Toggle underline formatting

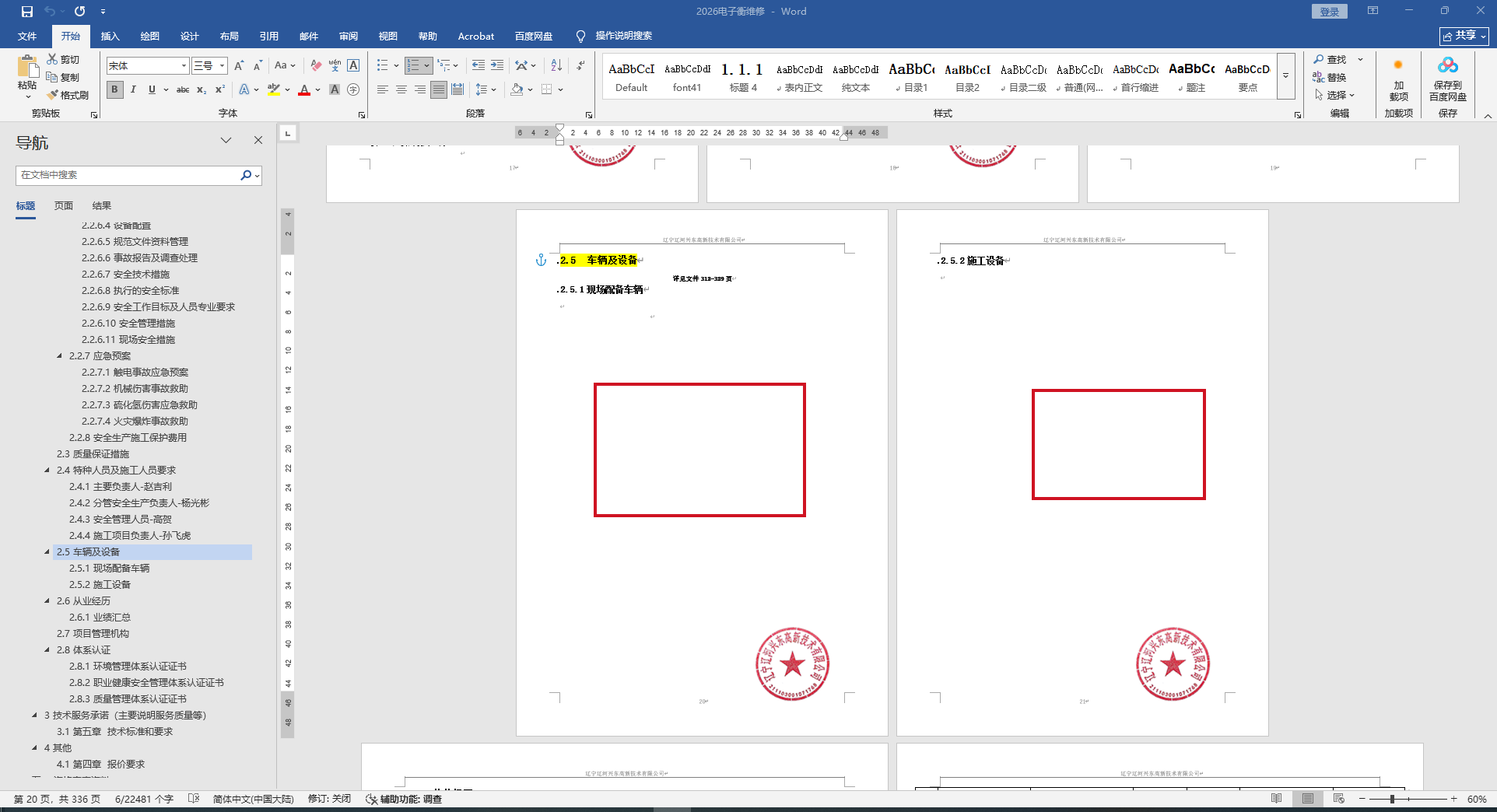pos(152,89)
